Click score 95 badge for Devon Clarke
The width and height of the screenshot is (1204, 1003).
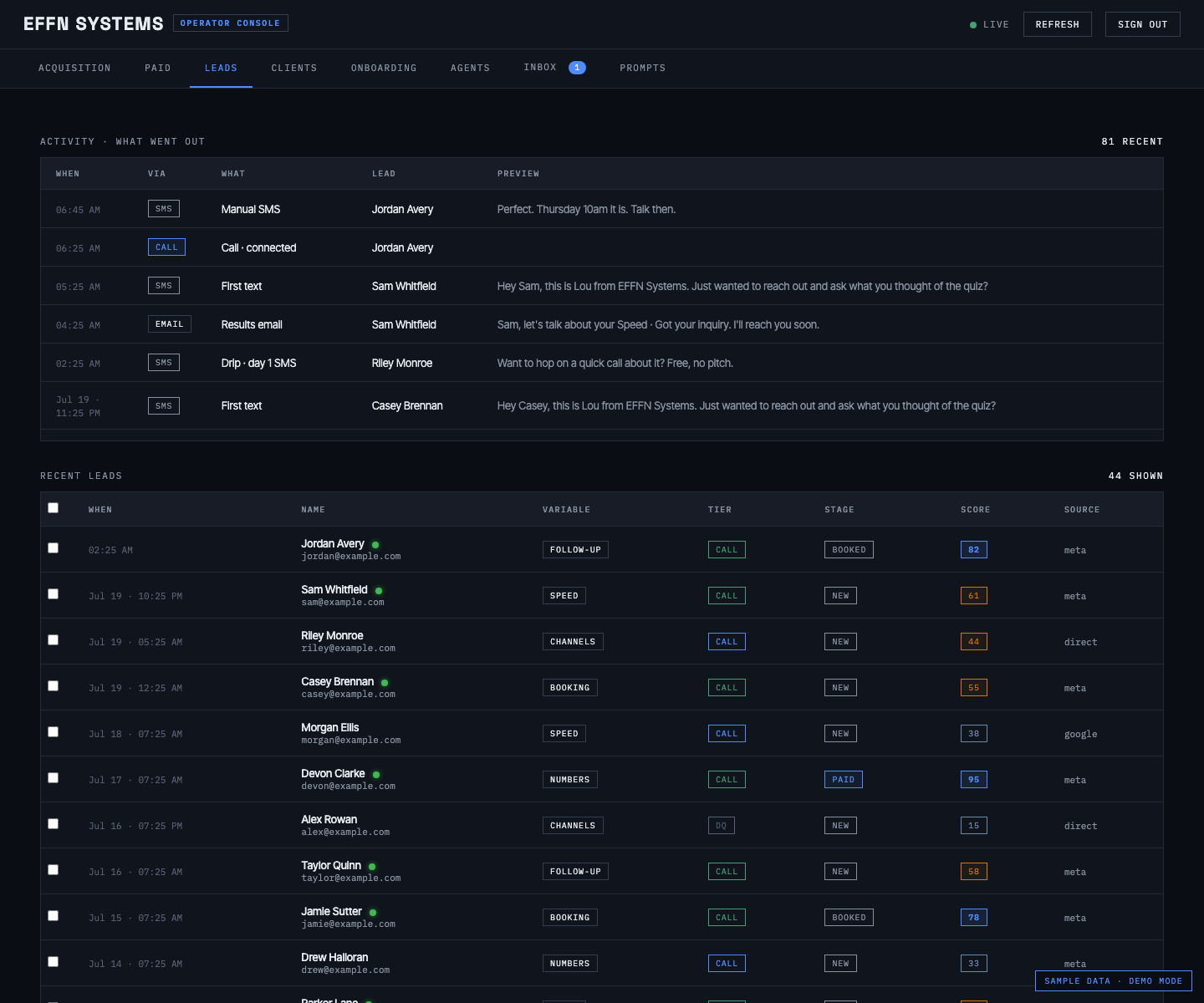coord(974,780)
